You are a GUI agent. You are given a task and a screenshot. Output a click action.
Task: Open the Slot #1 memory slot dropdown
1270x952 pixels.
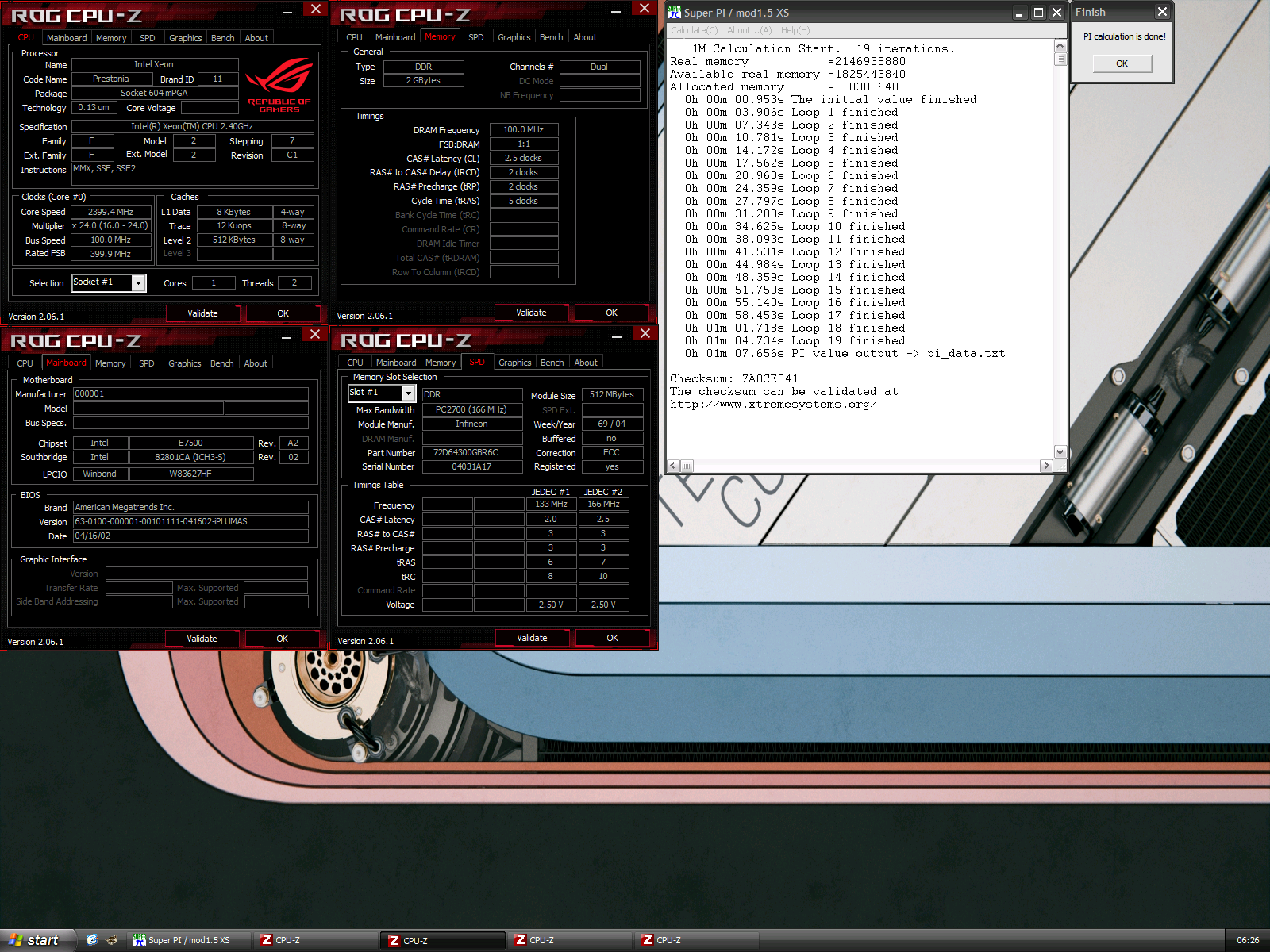coord(408,393)
